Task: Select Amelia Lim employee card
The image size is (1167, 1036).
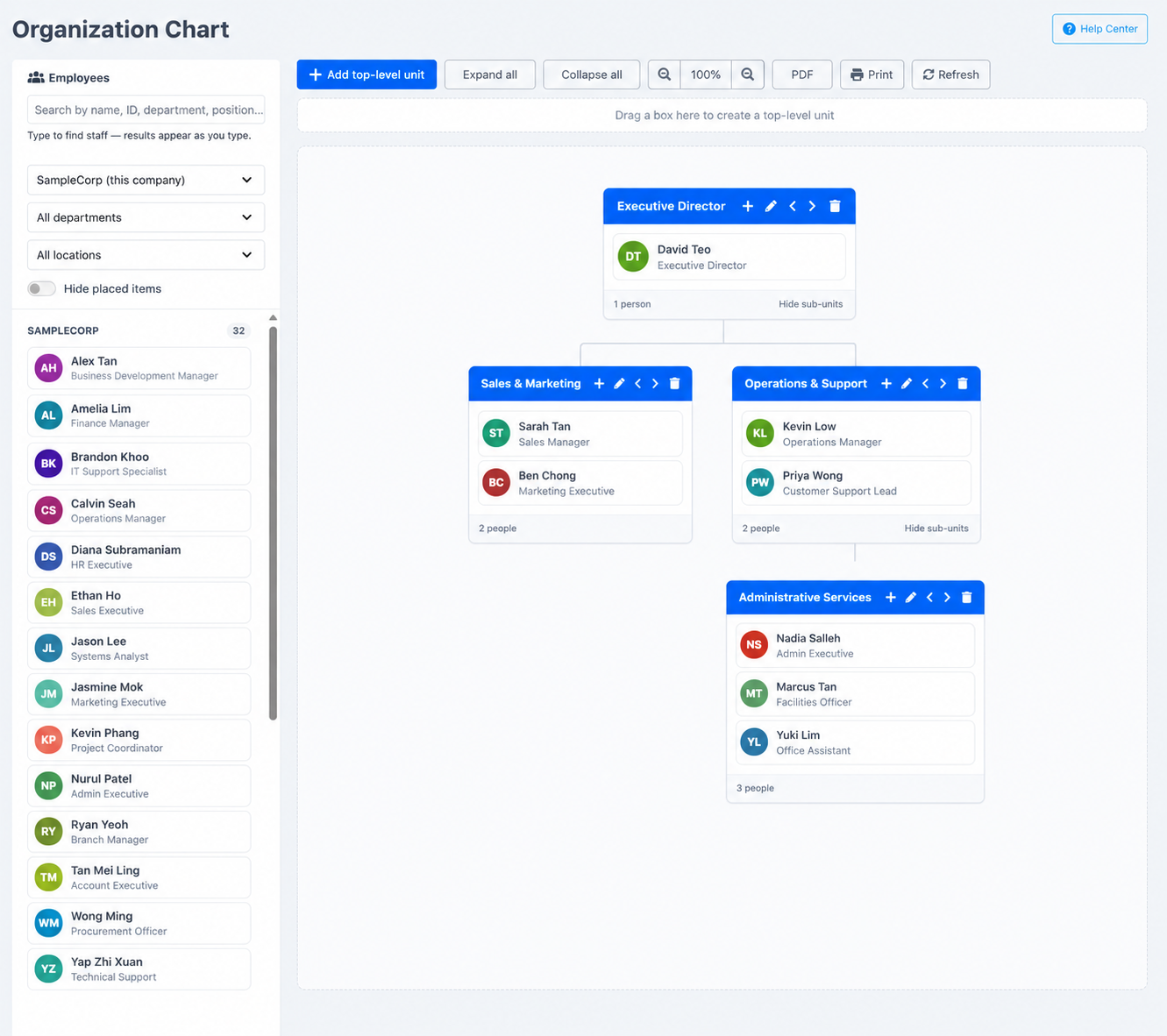Action: tap(139, 415)
